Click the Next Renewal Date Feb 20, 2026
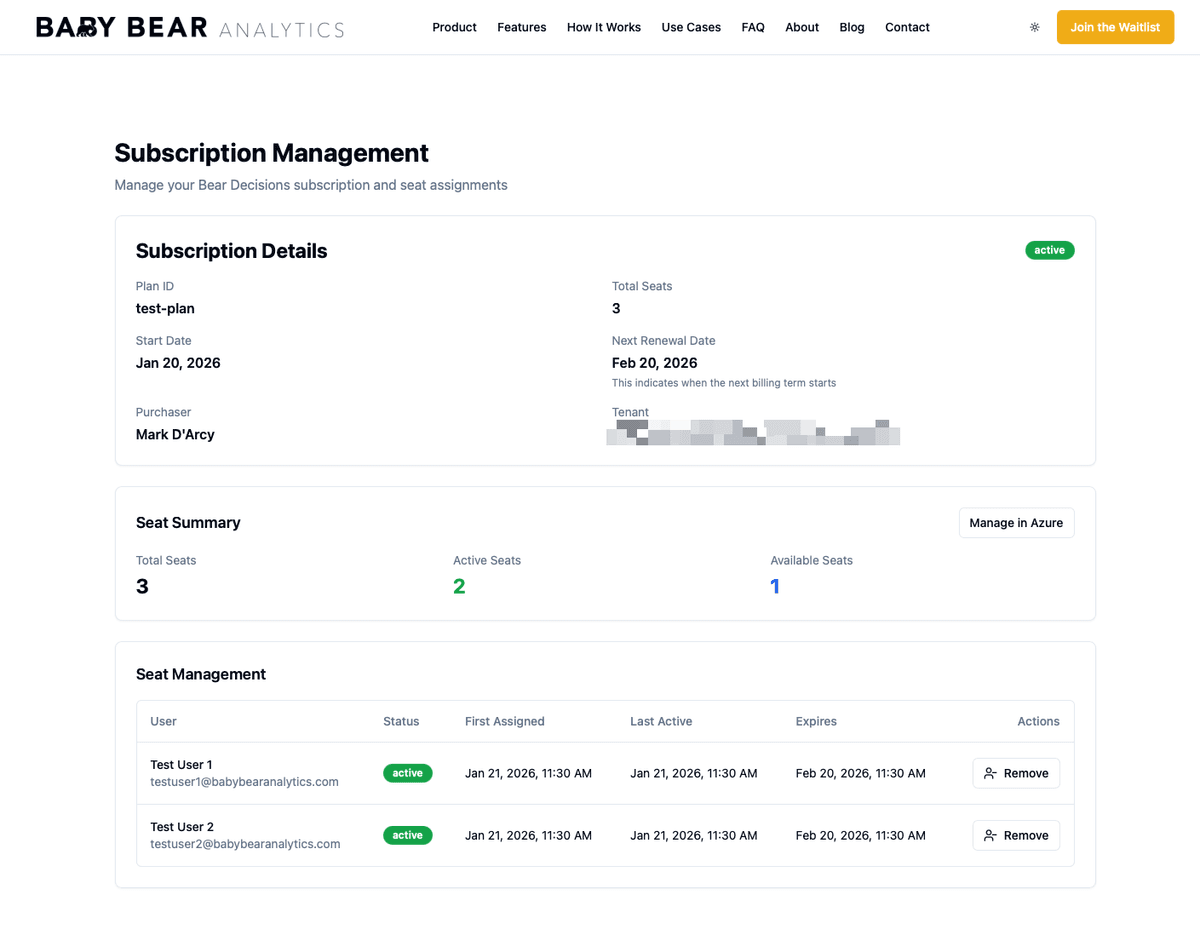 pyautogui.click(x=654, y=363)
